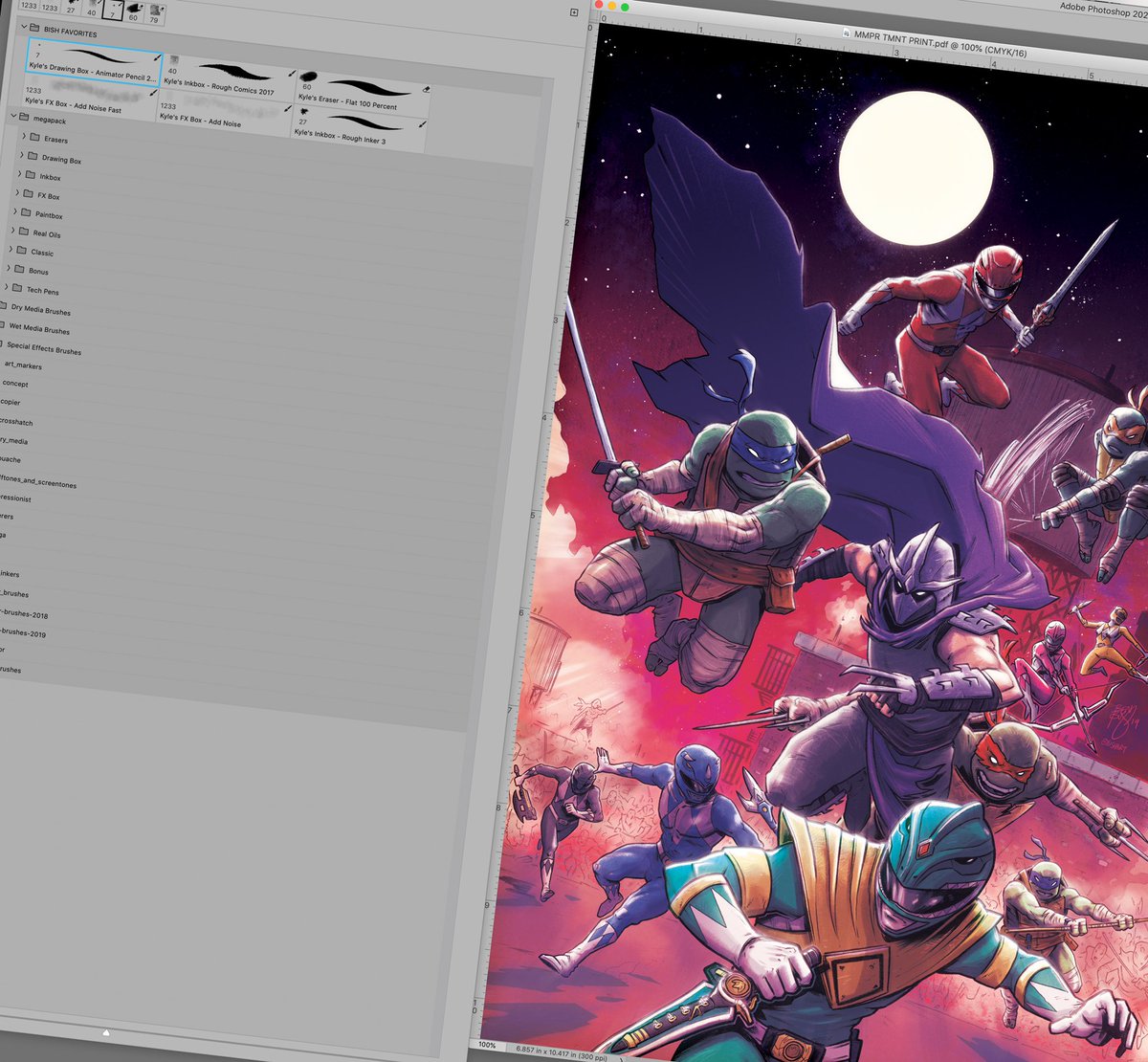This screenshot has width=1148, height=1062.
Task: Expand the Erasers folder chevron
Action: [24, 136]
